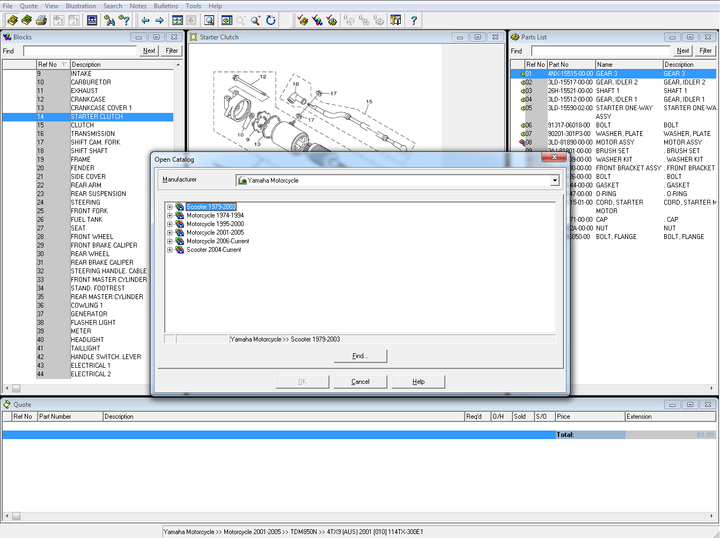This screenshot has width=720, height=538.
Task: Open the Illustration menu
Action: pyautogui.click(x=80, y=6)
